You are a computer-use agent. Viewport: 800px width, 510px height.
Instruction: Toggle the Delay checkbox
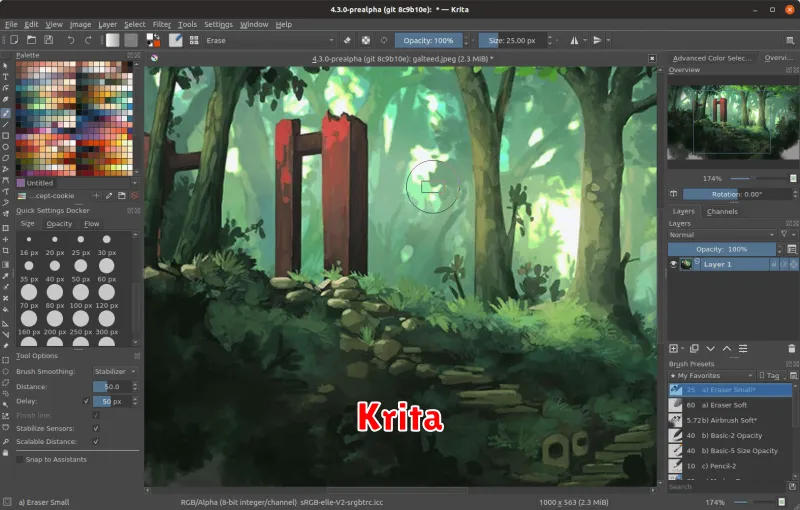pos(86,401)
